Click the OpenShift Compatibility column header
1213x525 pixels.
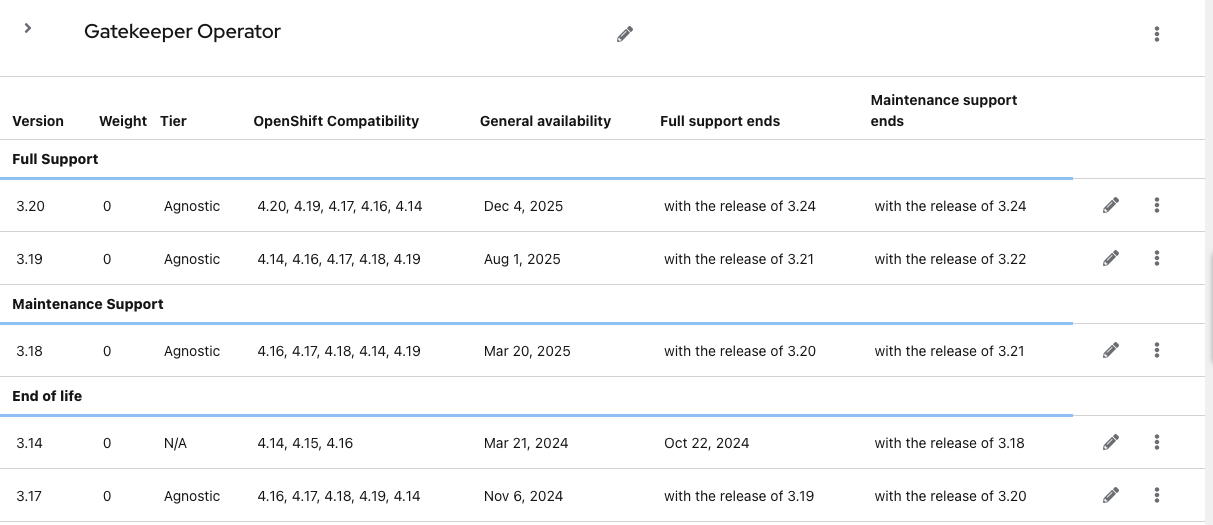336,121
